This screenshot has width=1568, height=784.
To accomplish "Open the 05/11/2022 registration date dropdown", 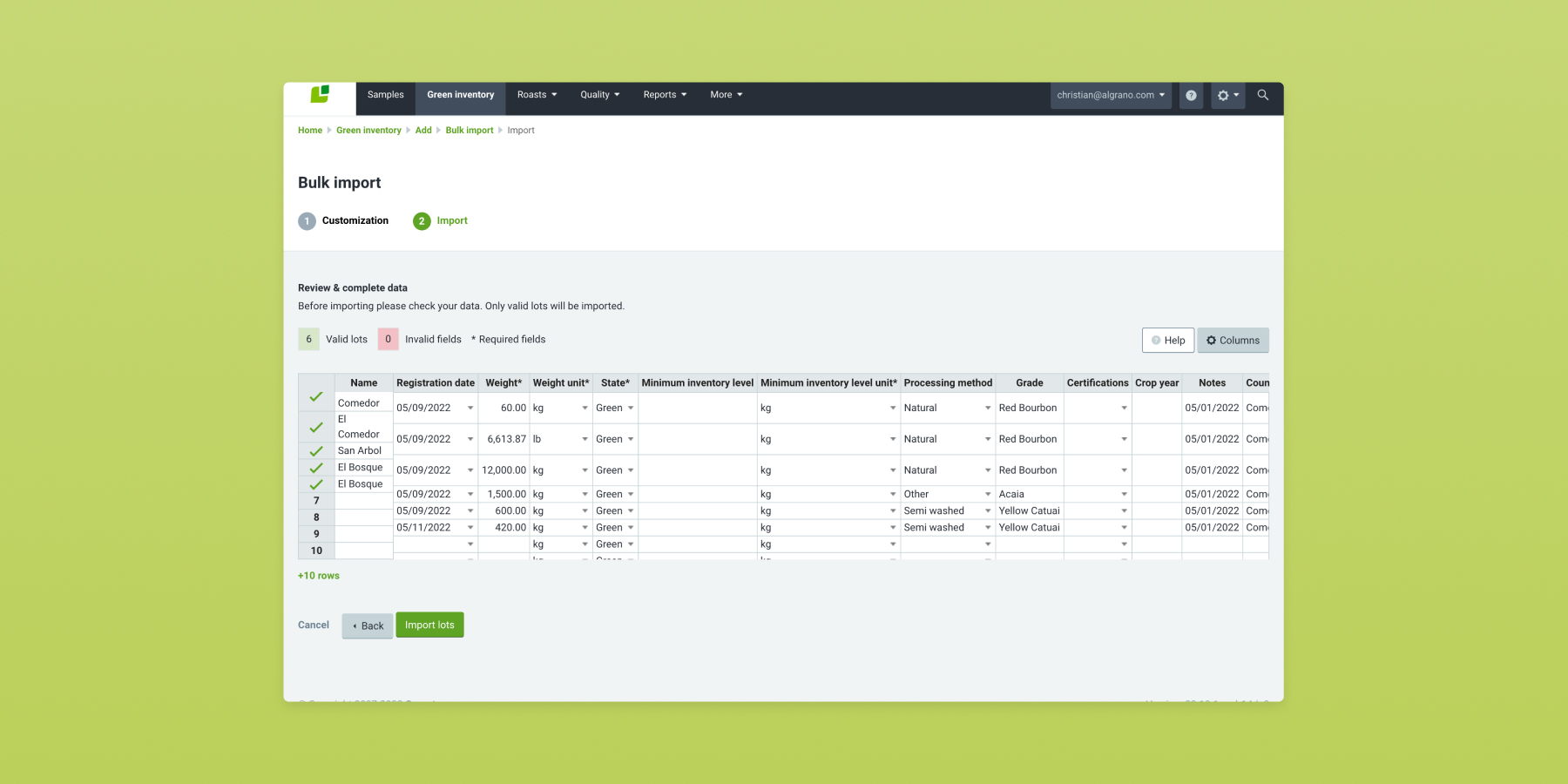I will 470,528.
